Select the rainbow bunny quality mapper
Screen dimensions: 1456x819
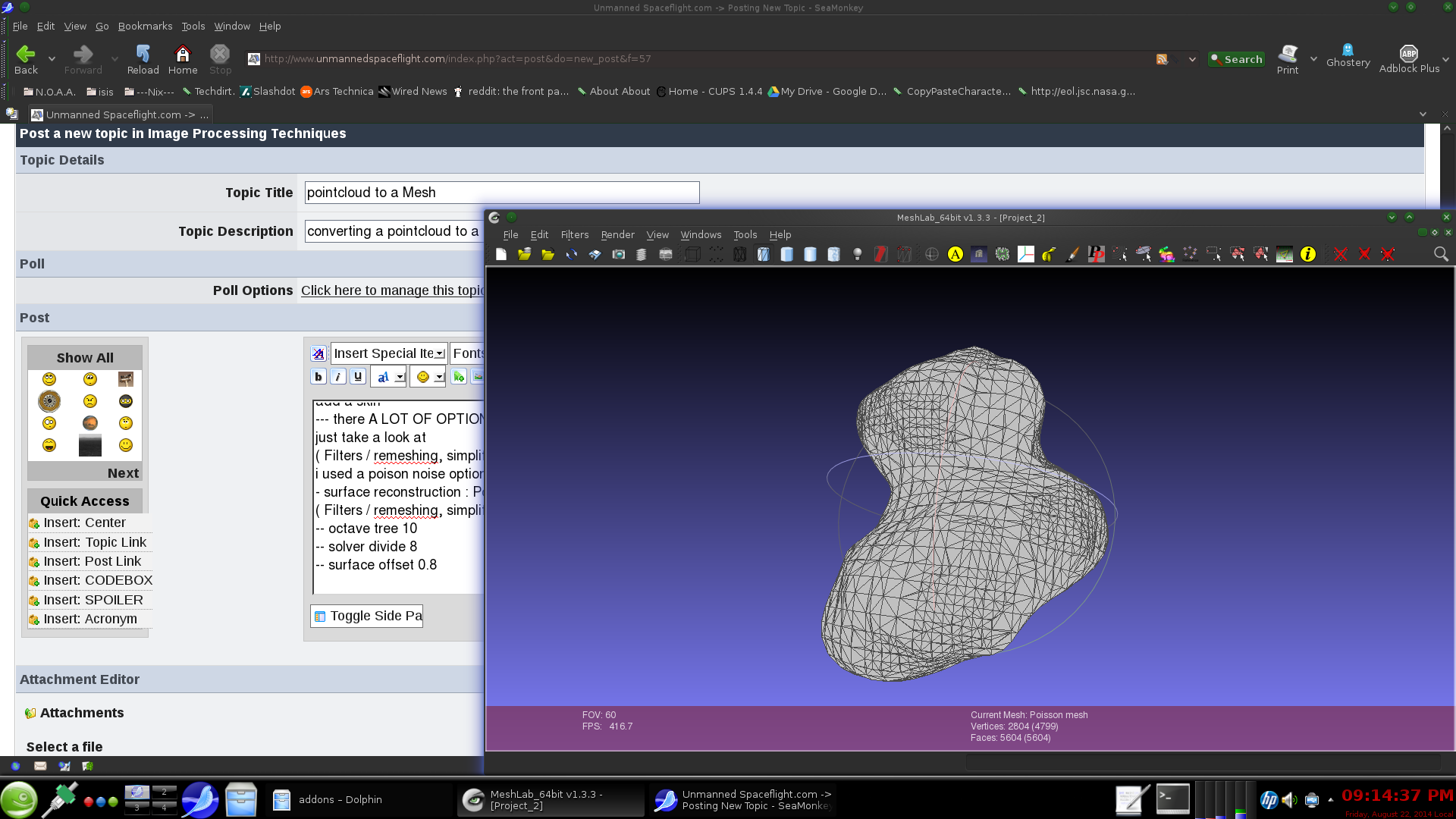click(x=1166, y=255)
